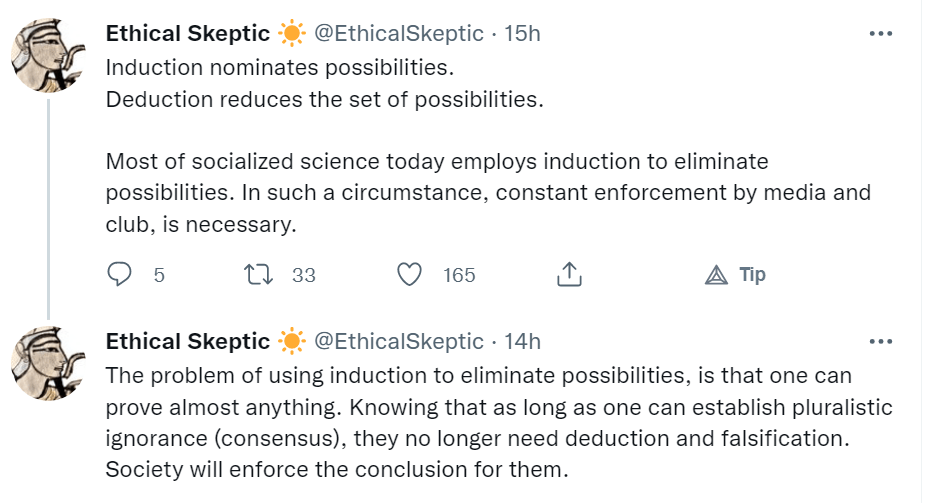Open the first tweet's profile avatar

pos(49,54)
